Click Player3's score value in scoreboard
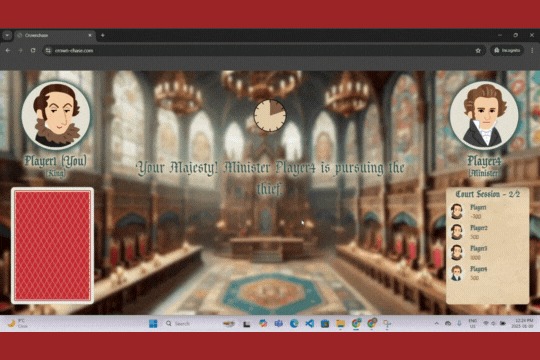The image size is (540, 360). pos(475,258)
